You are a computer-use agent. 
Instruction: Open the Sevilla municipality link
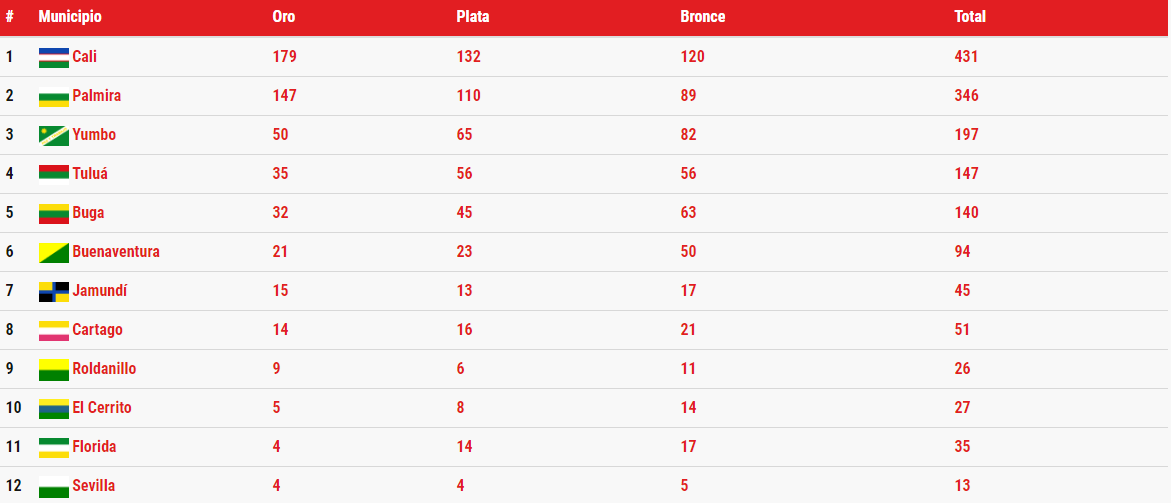[93, 486]
